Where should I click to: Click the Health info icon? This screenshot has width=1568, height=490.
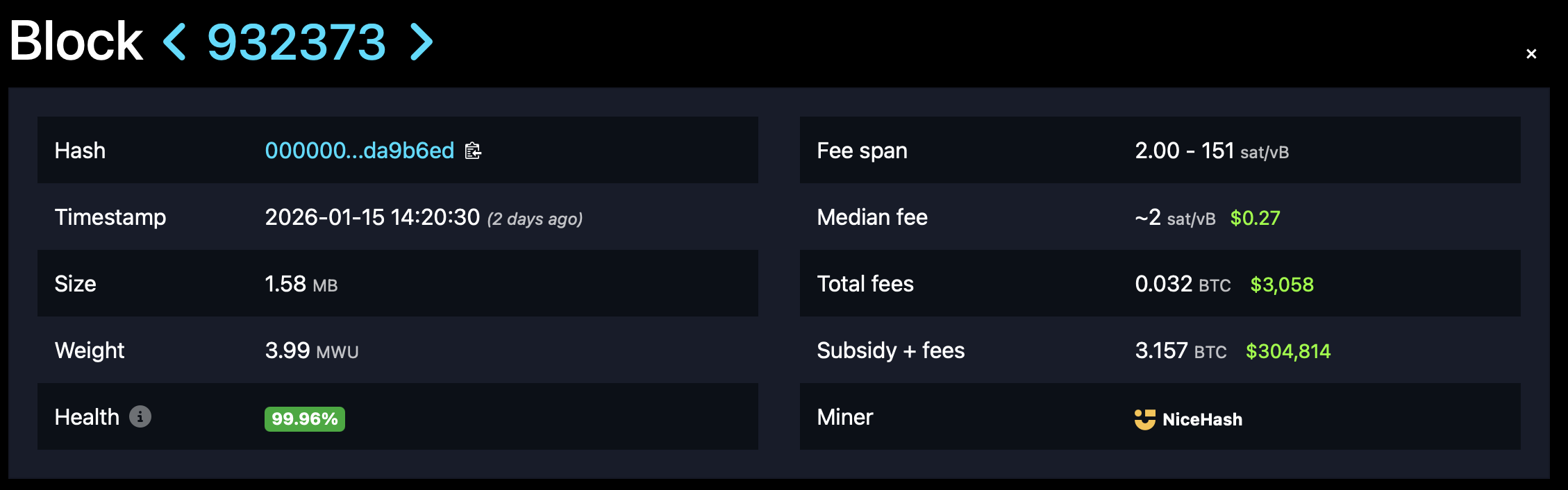pos(140,416)
